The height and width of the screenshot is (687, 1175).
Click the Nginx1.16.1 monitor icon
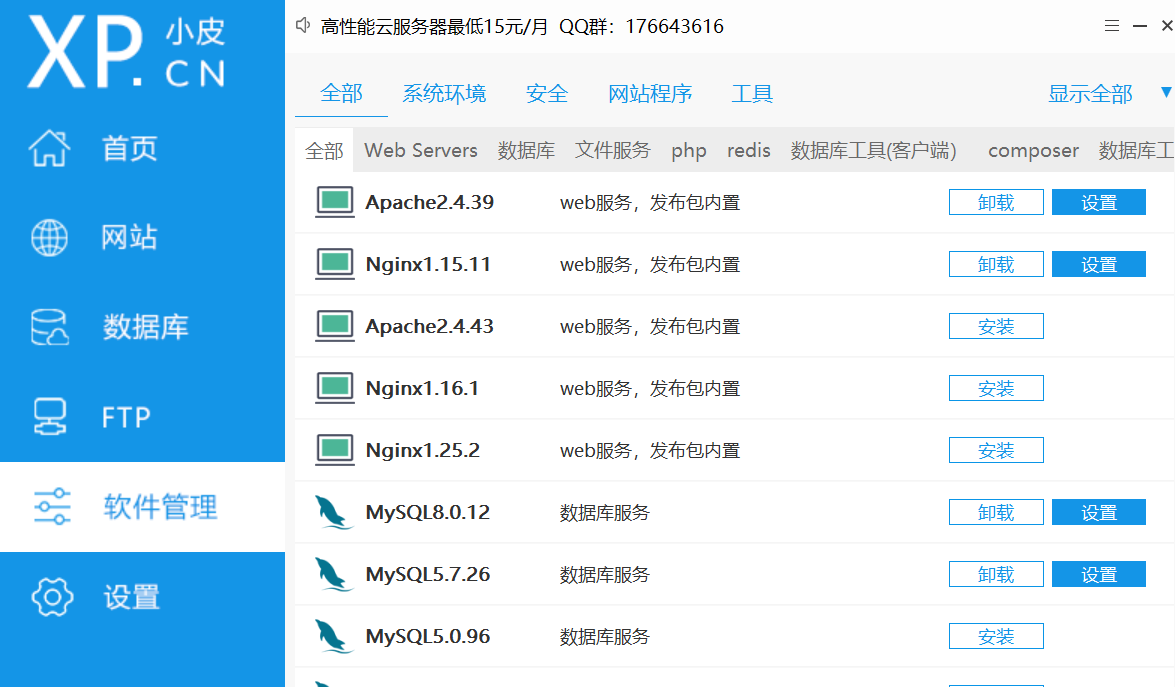334,388
